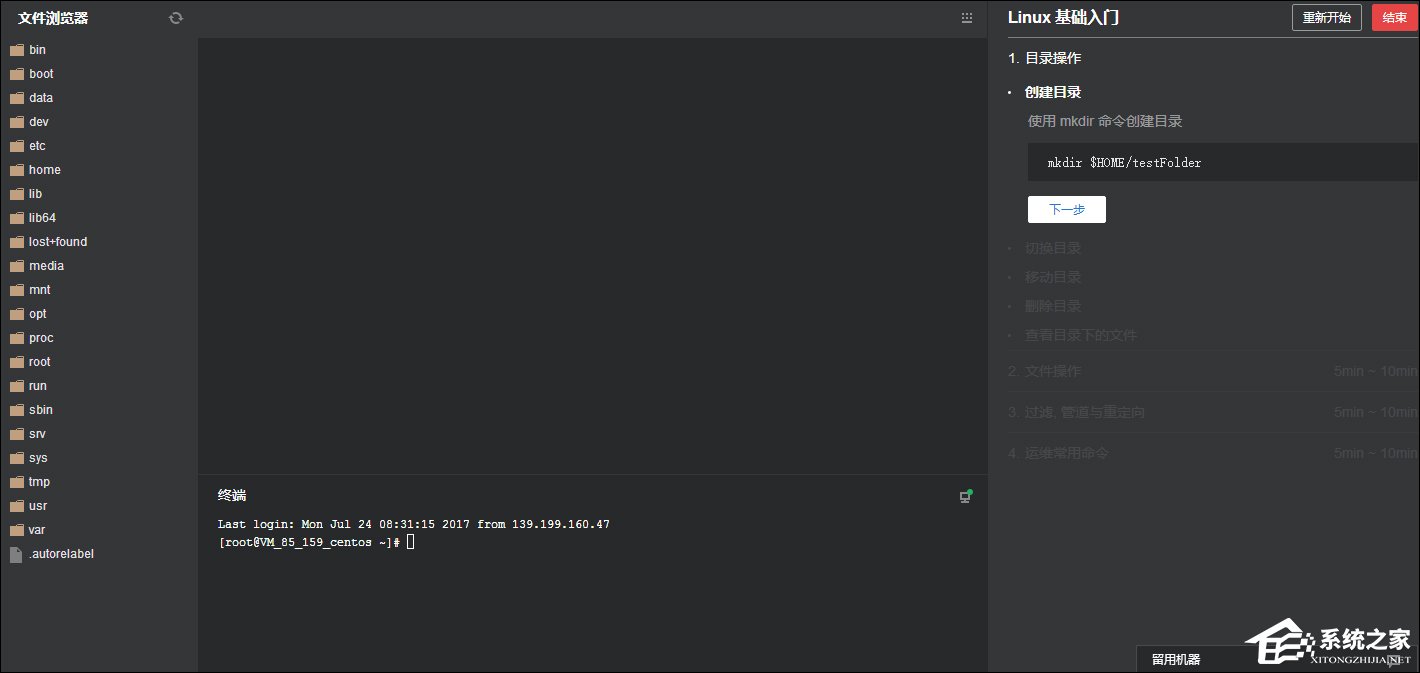Select the lost+found folder name

(x=58, y=242)
